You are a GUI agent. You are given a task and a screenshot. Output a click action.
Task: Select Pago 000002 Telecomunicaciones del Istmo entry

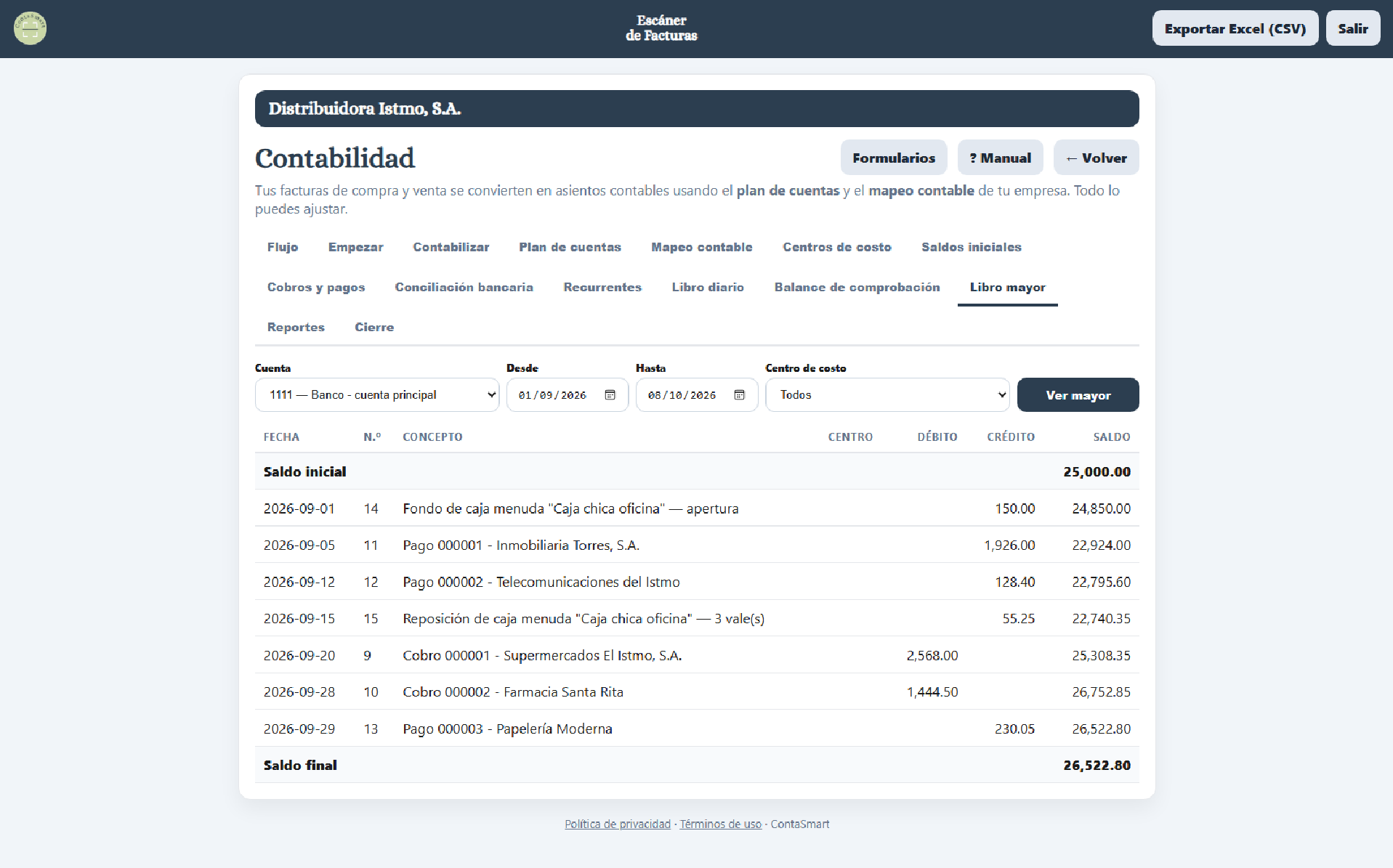point(697,582)
